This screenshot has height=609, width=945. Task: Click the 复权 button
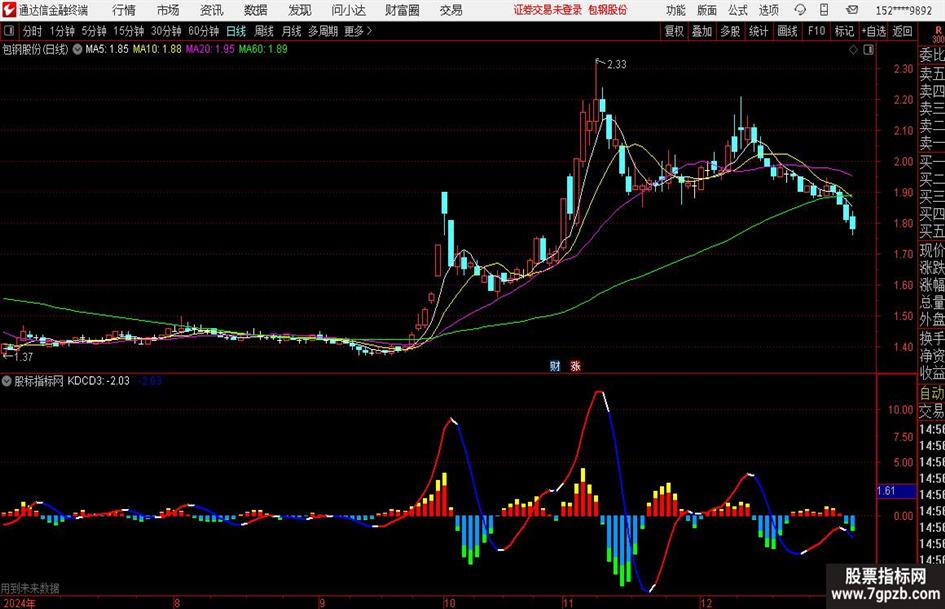tap(674, 31)
